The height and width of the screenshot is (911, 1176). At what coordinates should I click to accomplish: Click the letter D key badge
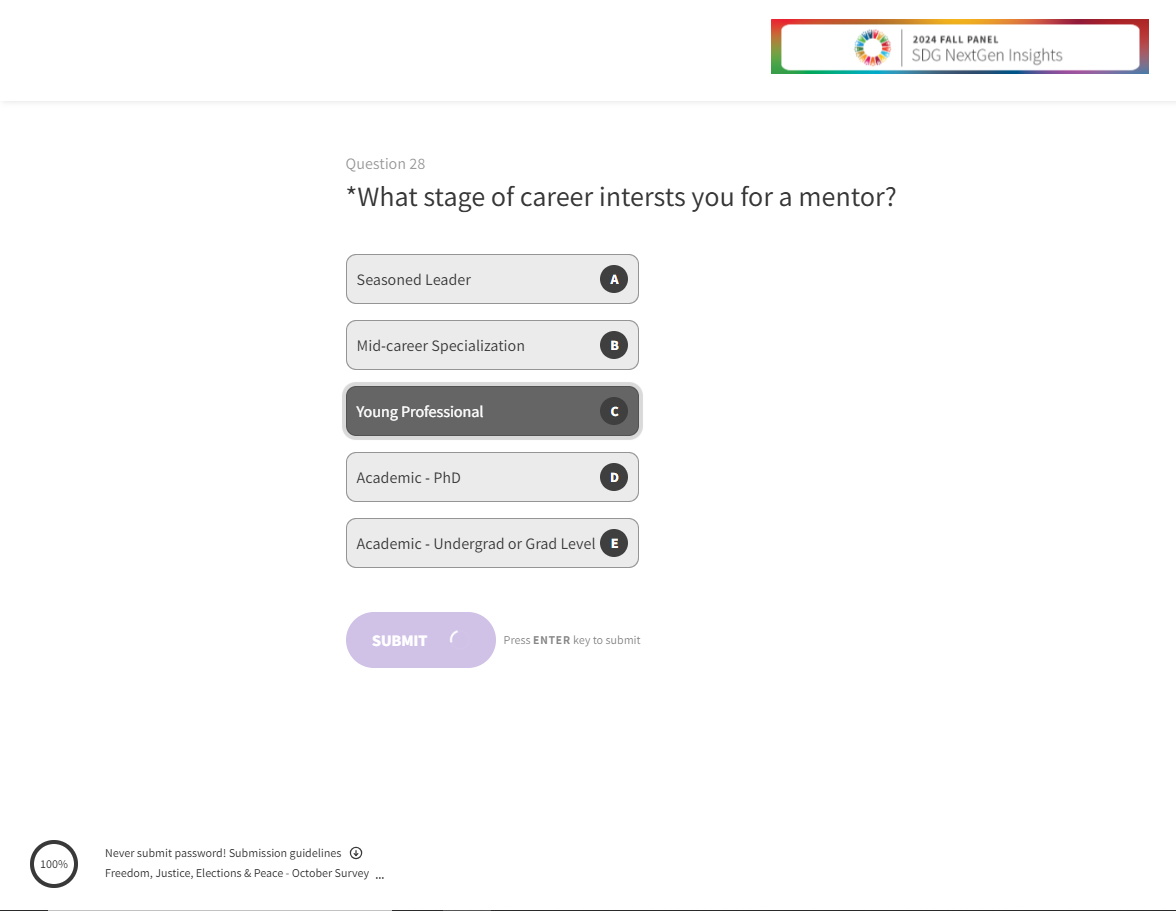614,477
